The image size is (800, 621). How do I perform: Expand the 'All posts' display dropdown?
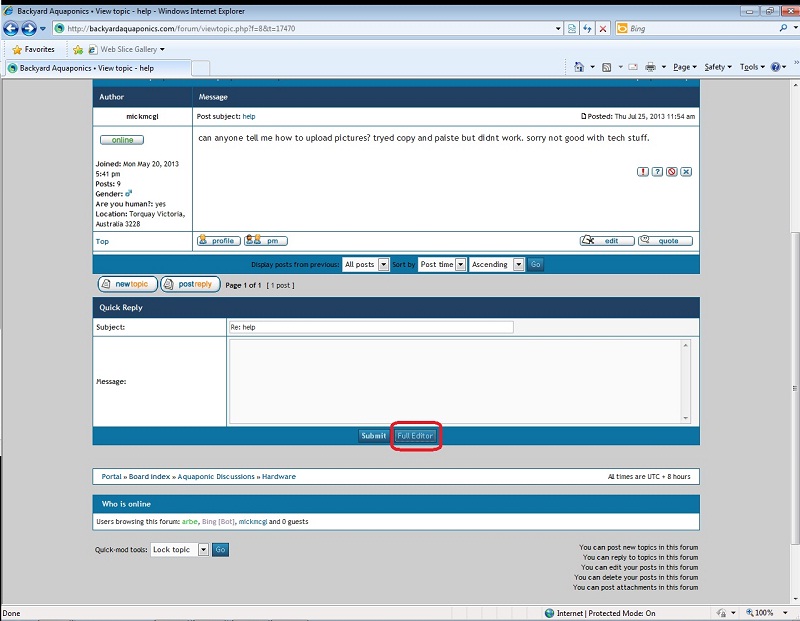[x=360, y=265]
